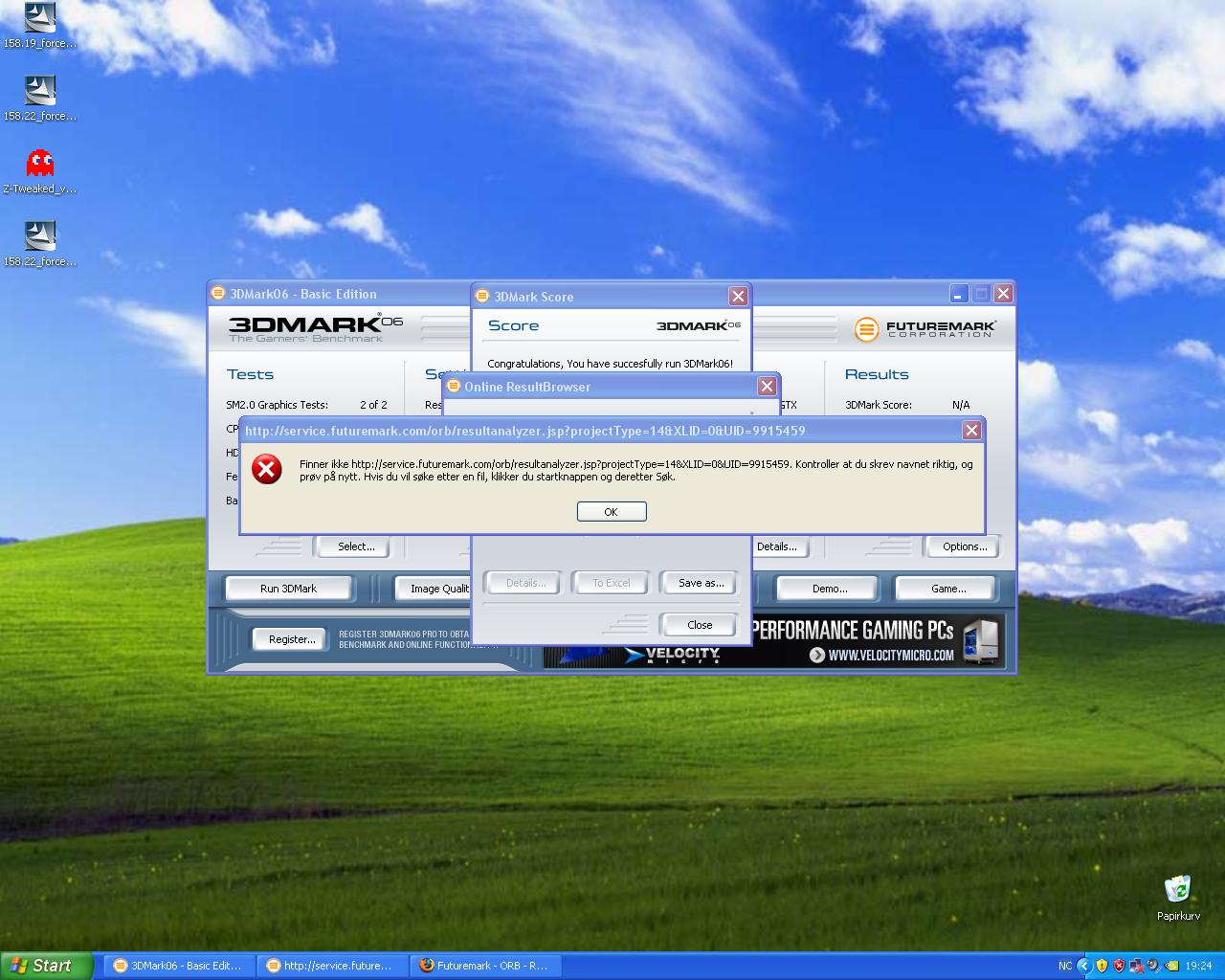Open the 158.19_force desktop shortcut

point(39,26)
